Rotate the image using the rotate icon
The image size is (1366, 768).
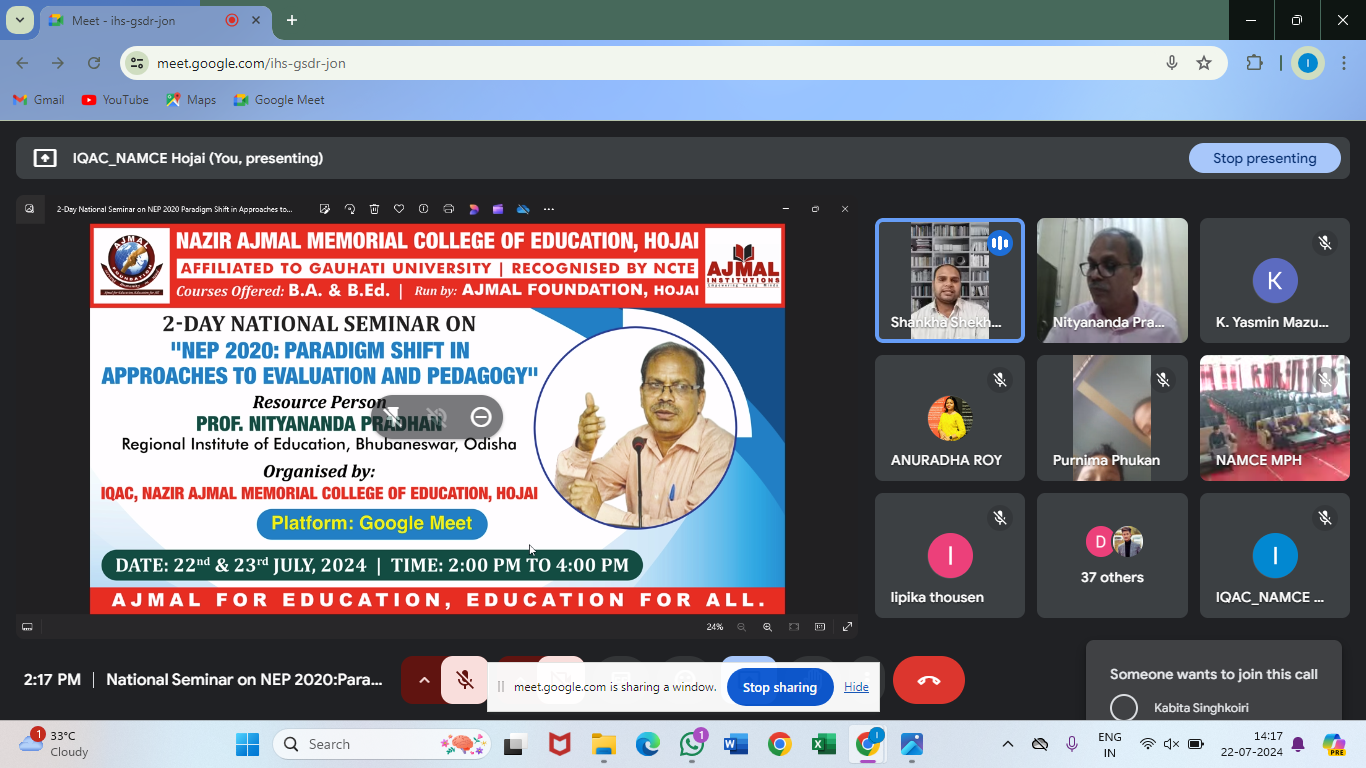[x=350, y=209]
